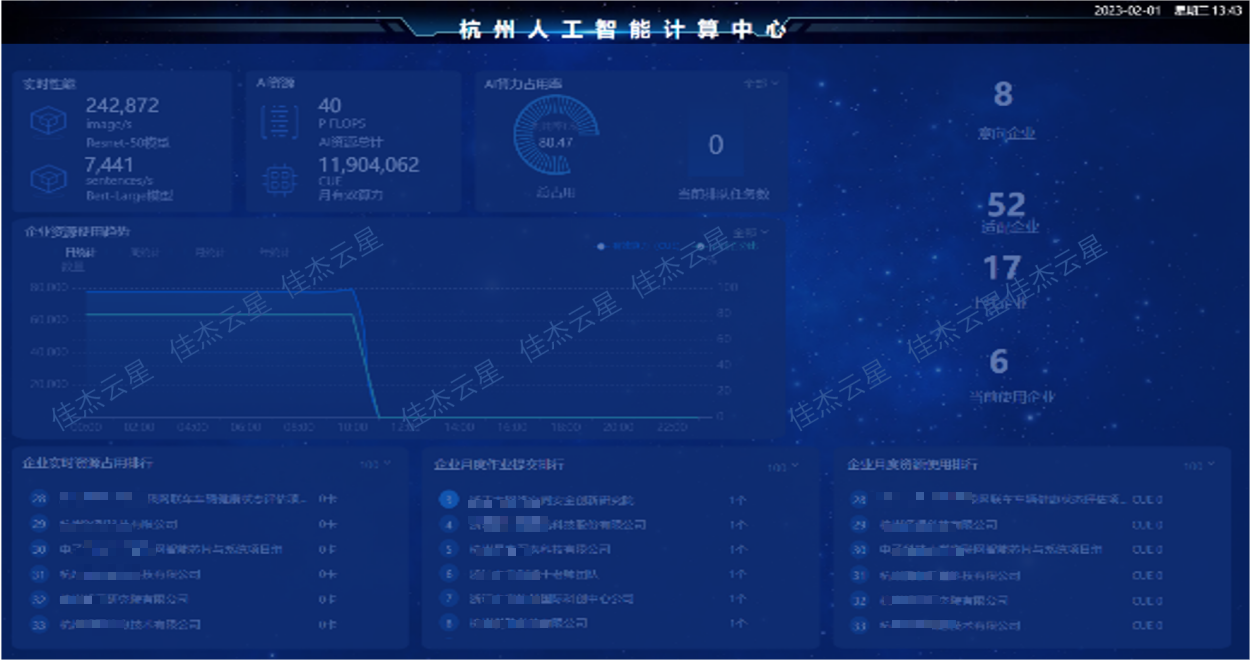Switch to the 日统计 tab

[x=79, y=253]
